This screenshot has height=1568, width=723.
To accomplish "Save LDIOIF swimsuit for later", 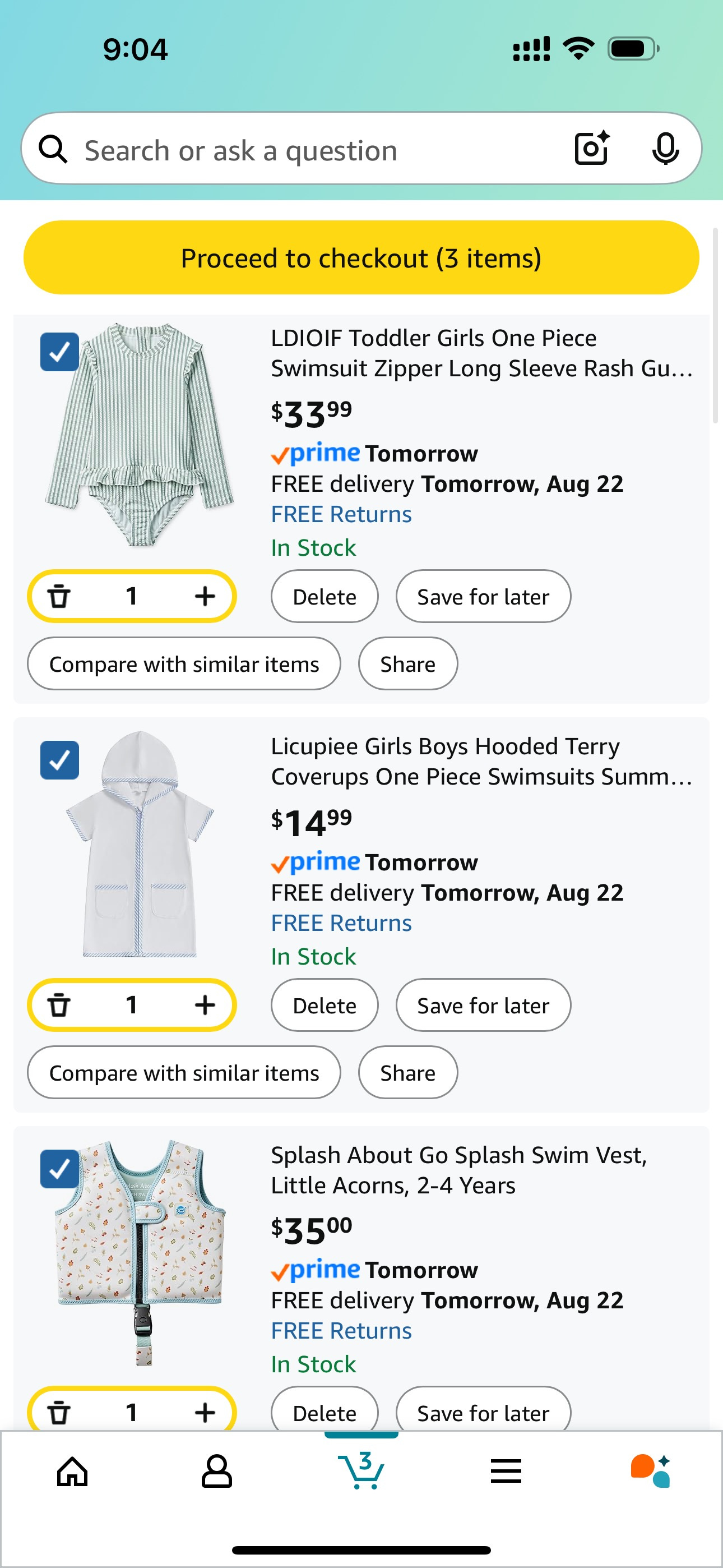I will (x=483, y=597).
